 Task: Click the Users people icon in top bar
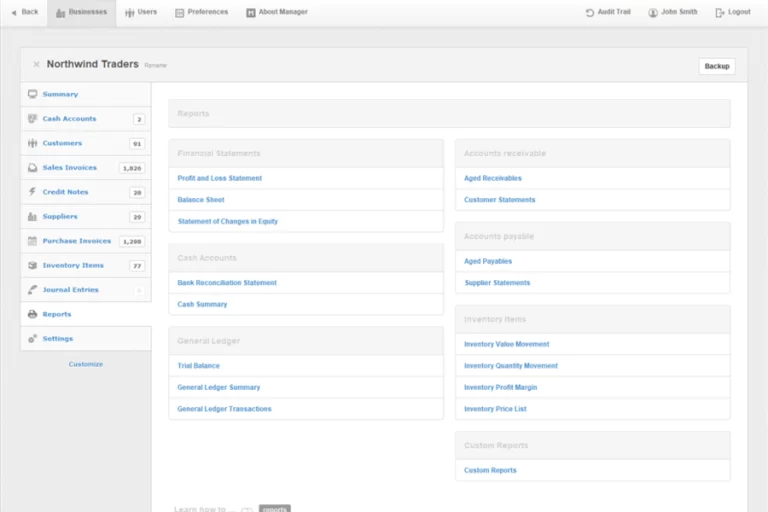point(130,12)
